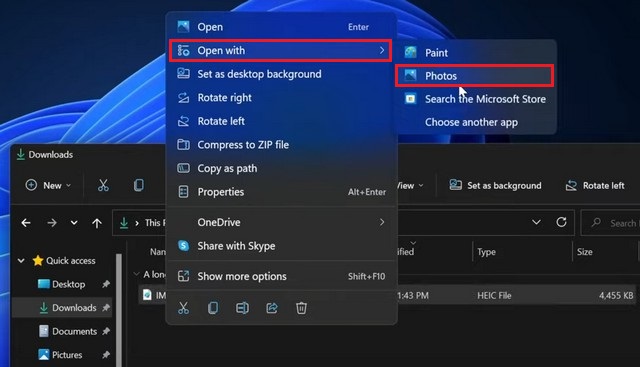Go up one folder level arrow
640x367 pixels.
97,223
